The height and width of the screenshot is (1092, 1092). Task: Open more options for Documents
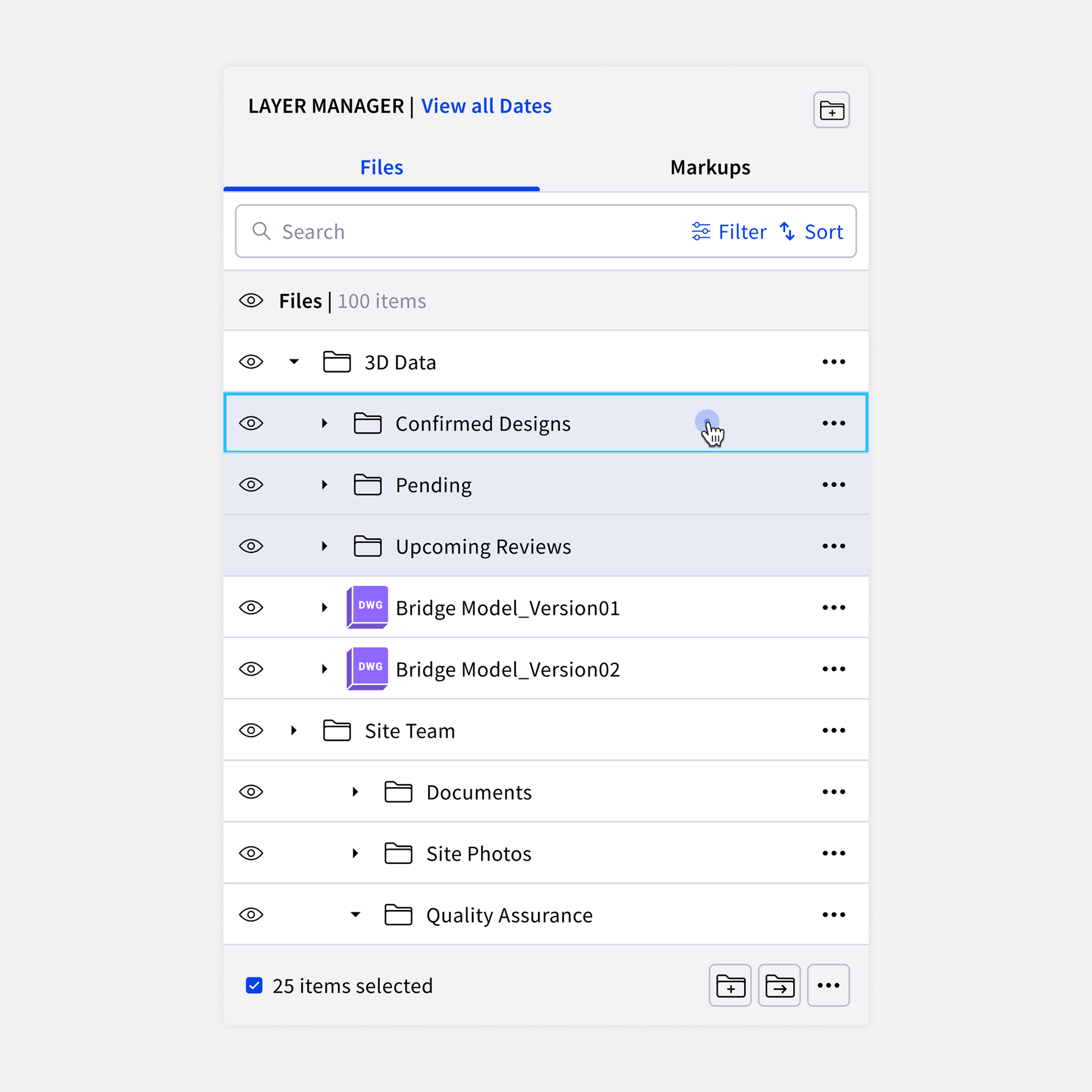tap(834, 792)
